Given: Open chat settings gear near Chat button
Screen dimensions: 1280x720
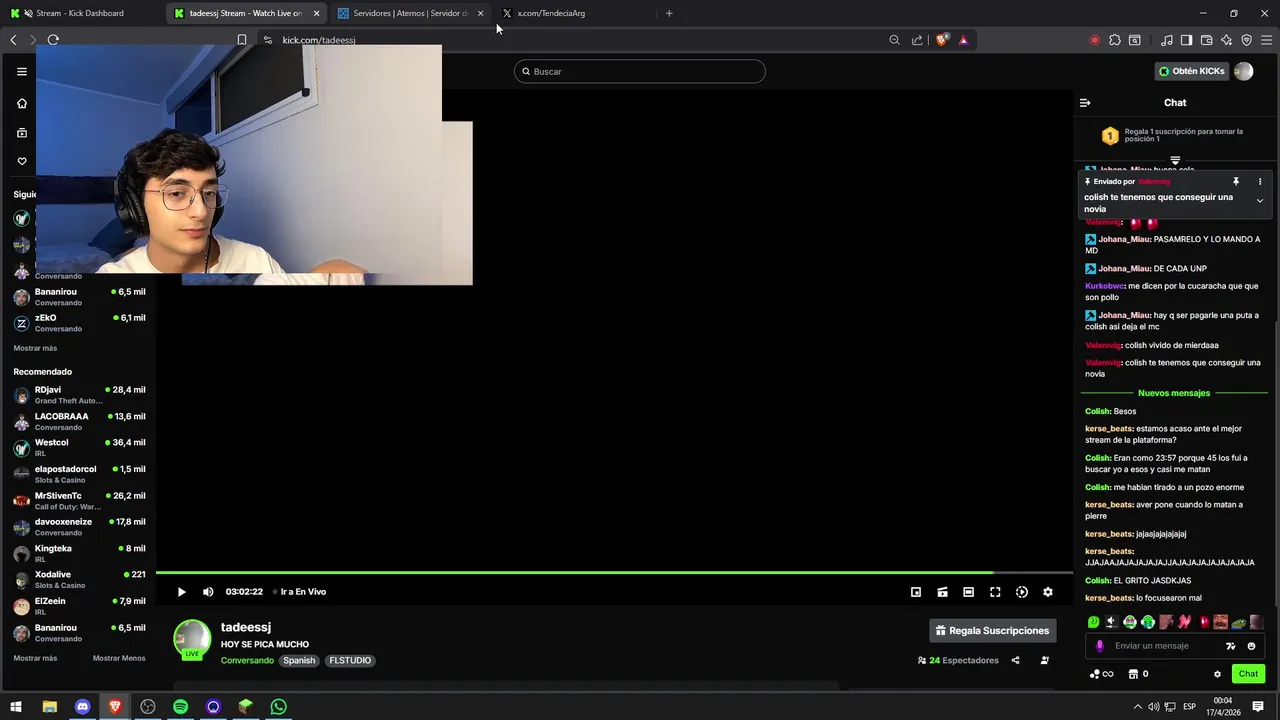Looking at the screenshot, I should [1217, 674].
